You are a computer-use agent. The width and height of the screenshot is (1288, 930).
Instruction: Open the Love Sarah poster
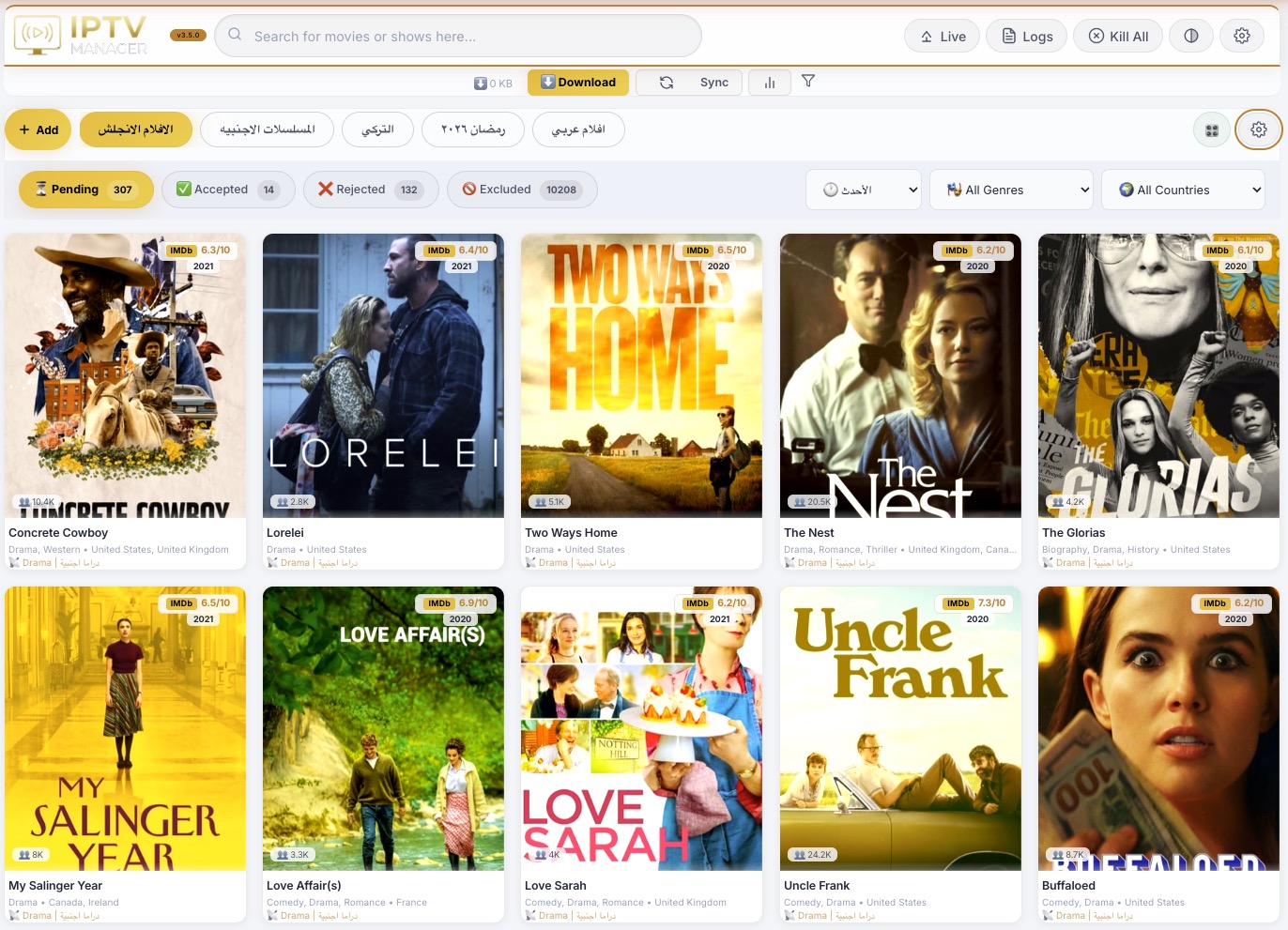(x=641, y=728)
